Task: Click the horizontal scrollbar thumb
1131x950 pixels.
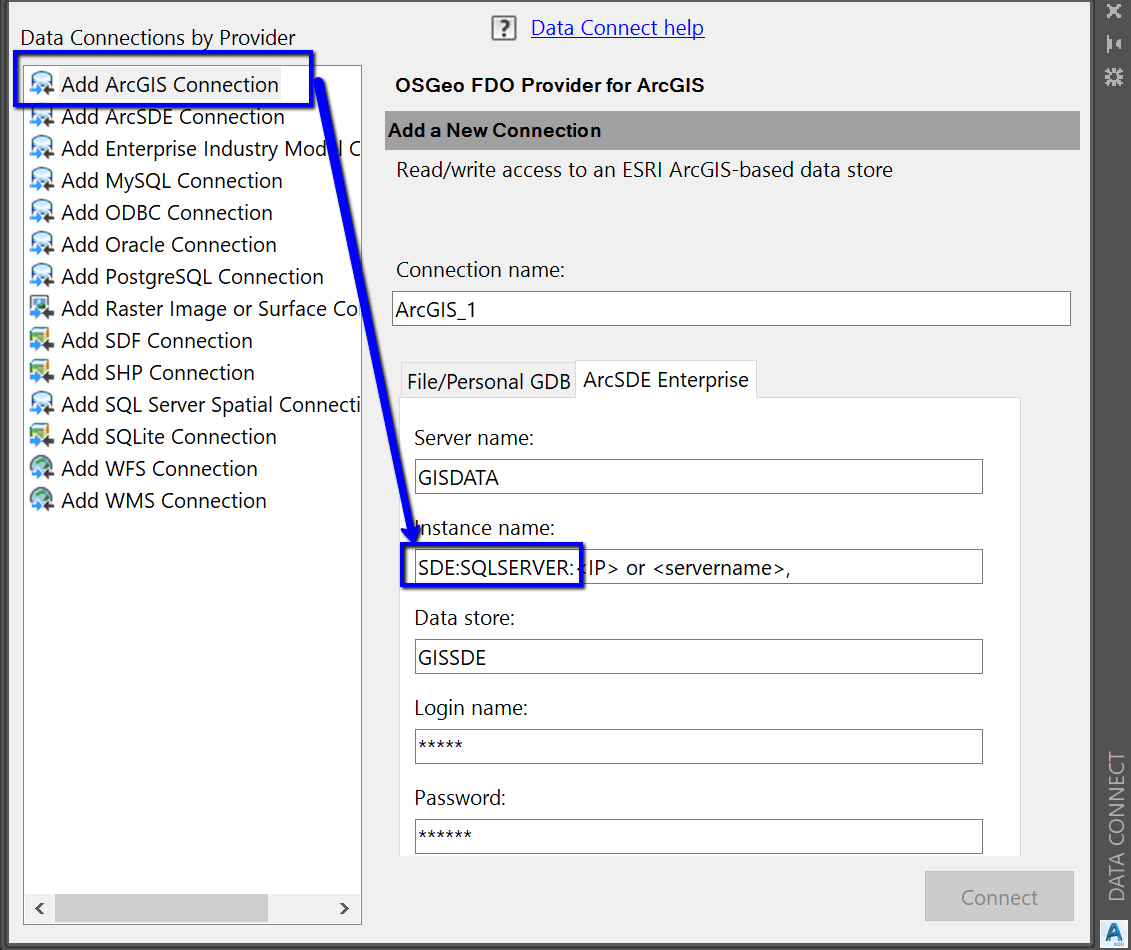Action: point(162,908)
